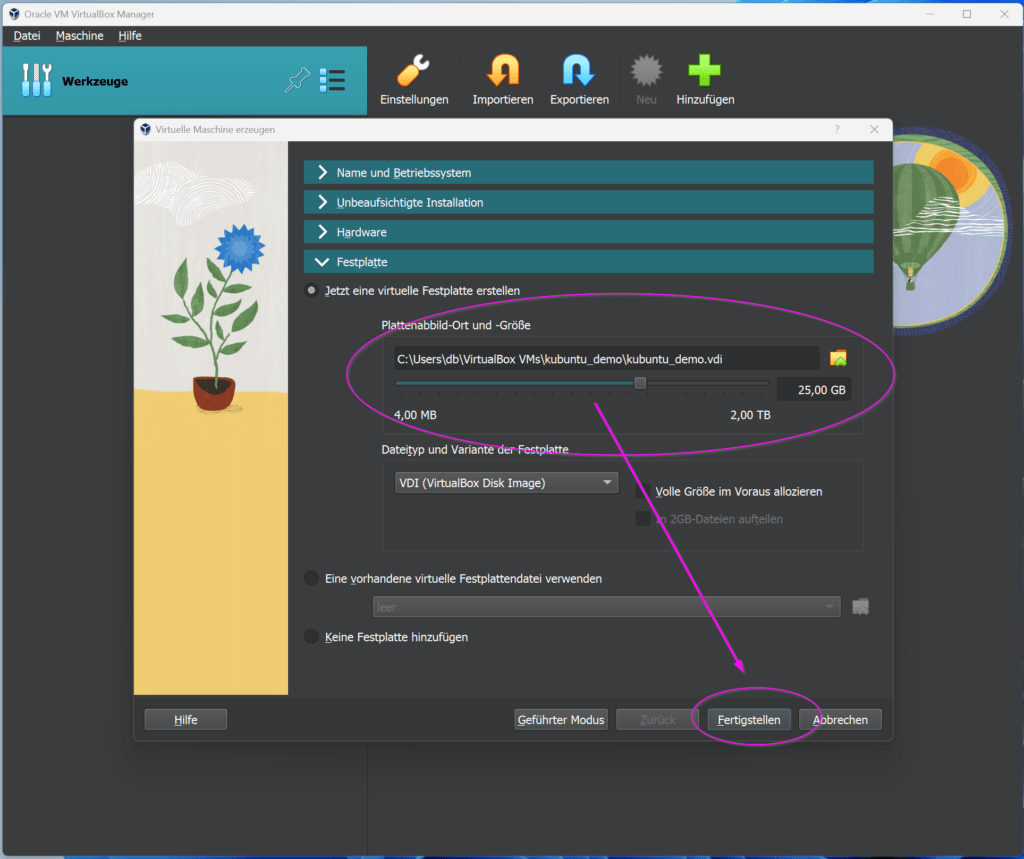Screen dimensions: 1024x859
Task: Select the Werkzeuge tools icon
Action: [37, 80]
